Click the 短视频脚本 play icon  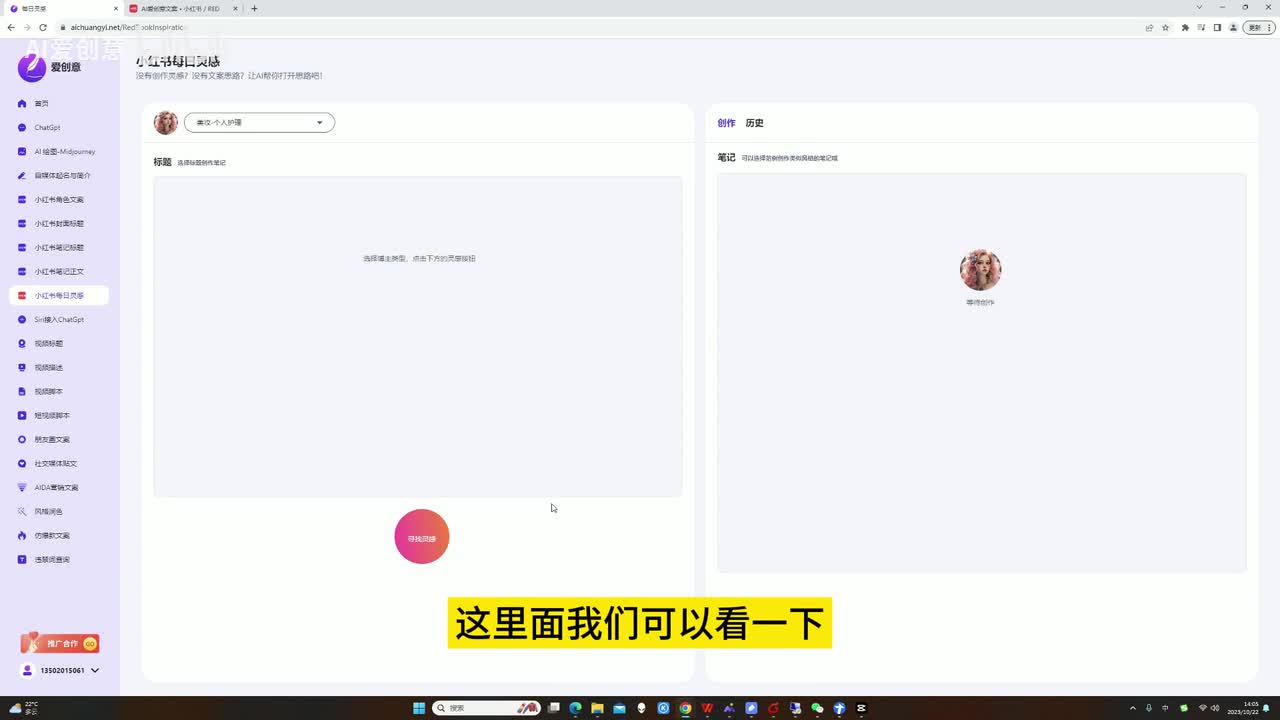(22, 416)
